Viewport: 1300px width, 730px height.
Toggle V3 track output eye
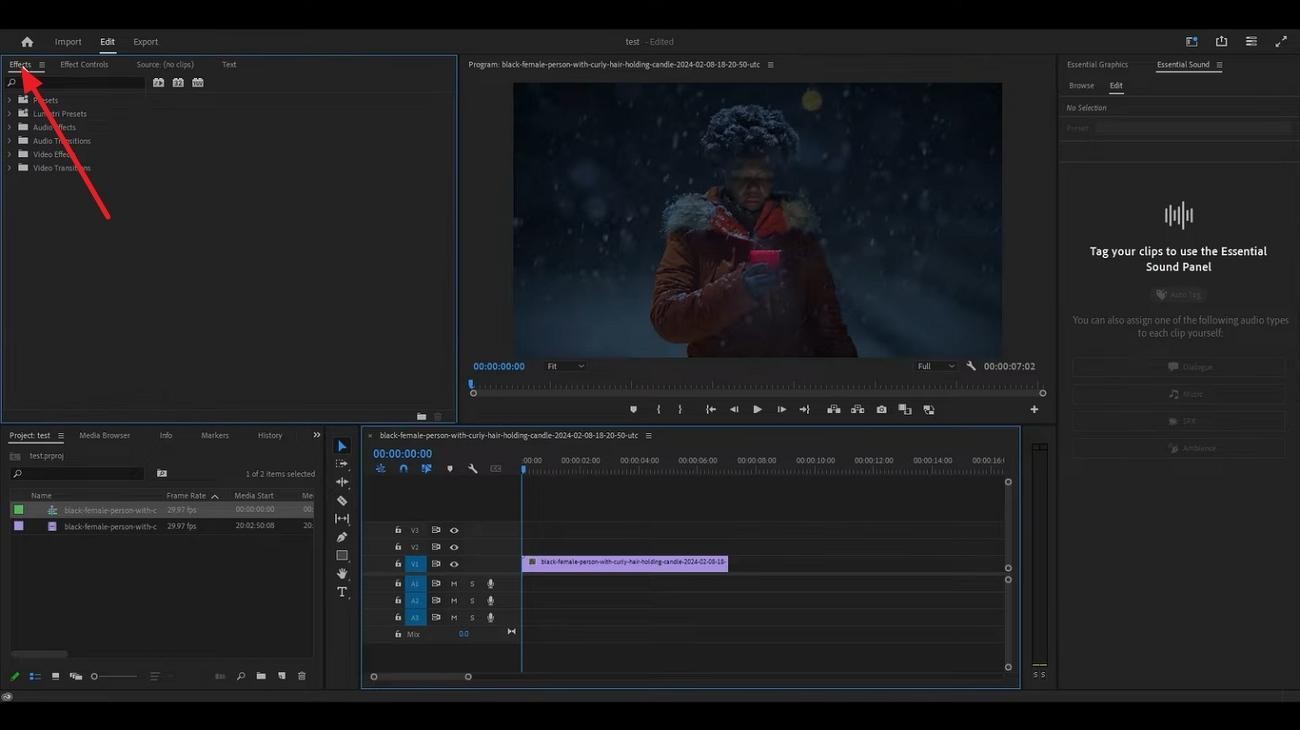click(x=454, y=530)
